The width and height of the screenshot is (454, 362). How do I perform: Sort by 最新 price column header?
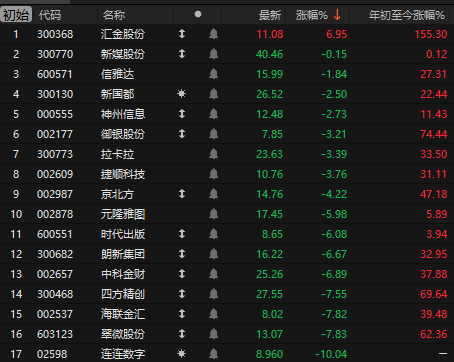pyautogui.click(x=270, y=15)
